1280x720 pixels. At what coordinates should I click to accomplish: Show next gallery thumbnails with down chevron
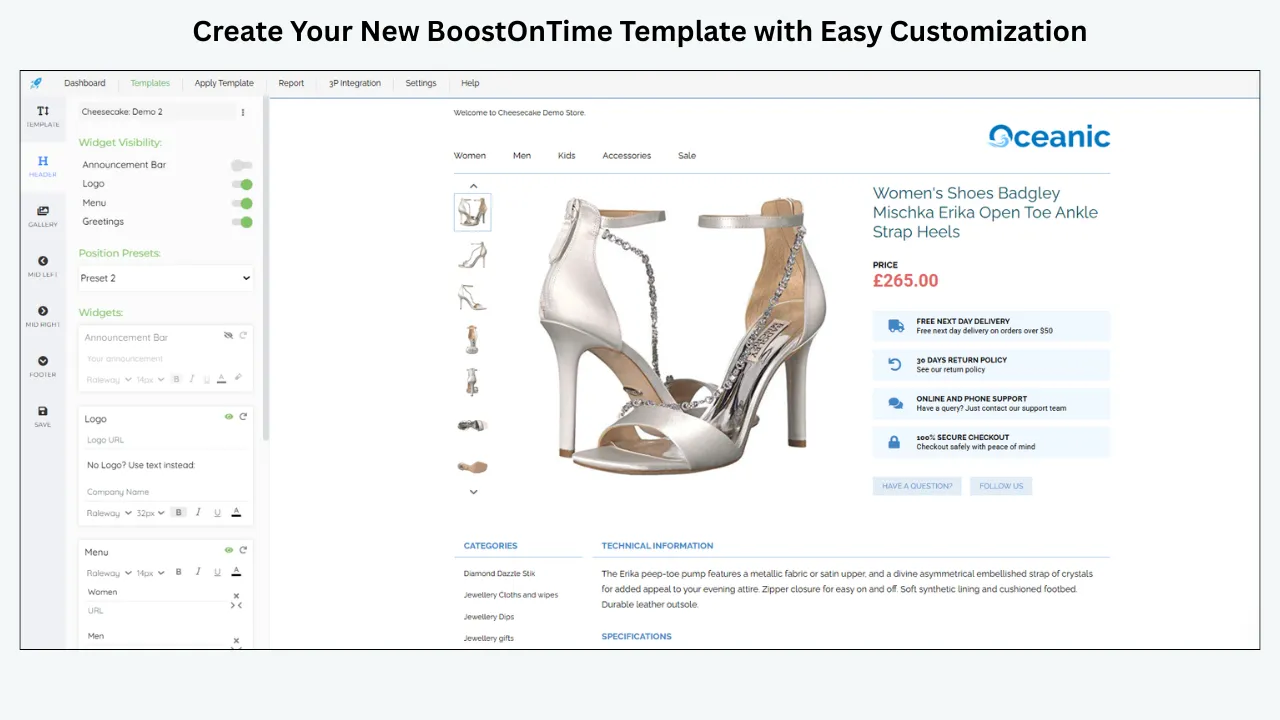(473, 492)
